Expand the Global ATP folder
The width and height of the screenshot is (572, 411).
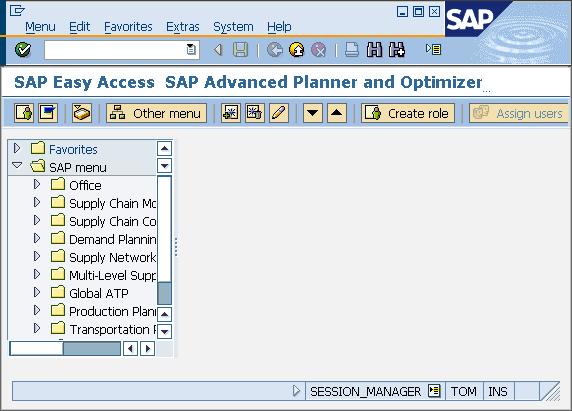36,292
